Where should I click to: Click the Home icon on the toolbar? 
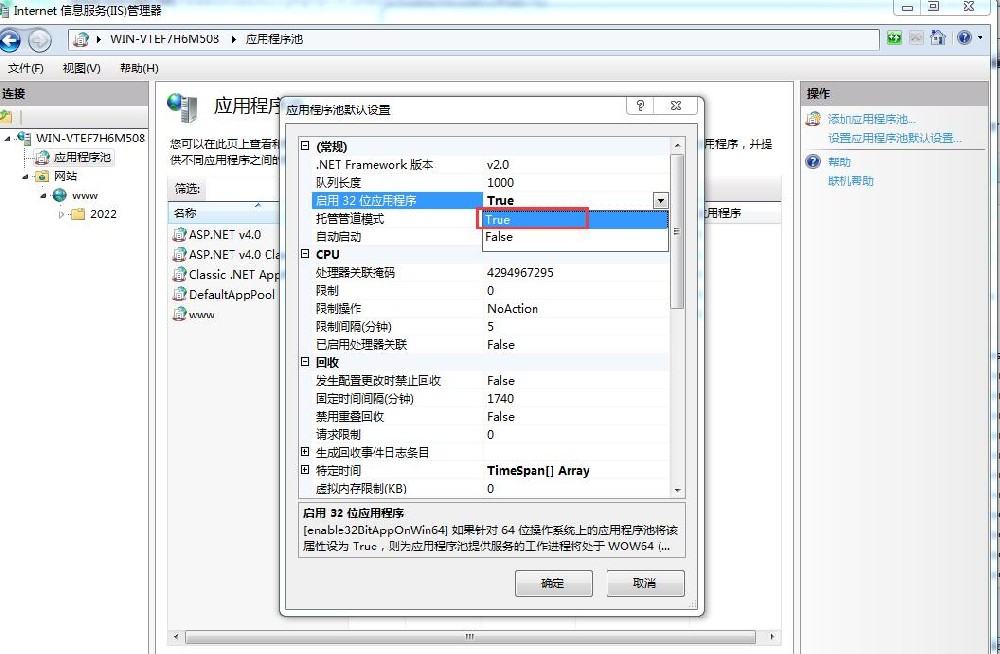click(937, 37)
